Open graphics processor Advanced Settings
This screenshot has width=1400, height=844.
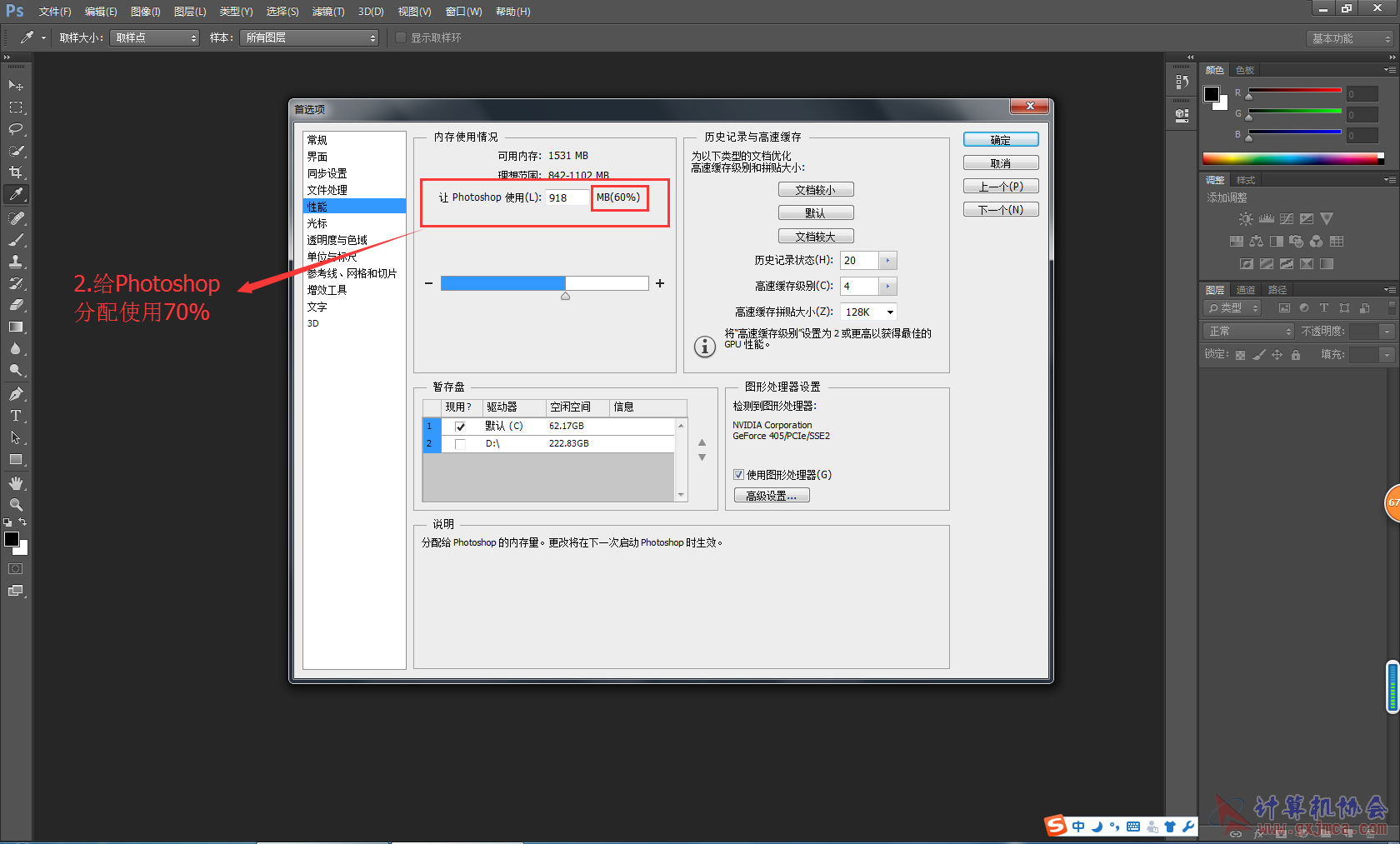772,496
